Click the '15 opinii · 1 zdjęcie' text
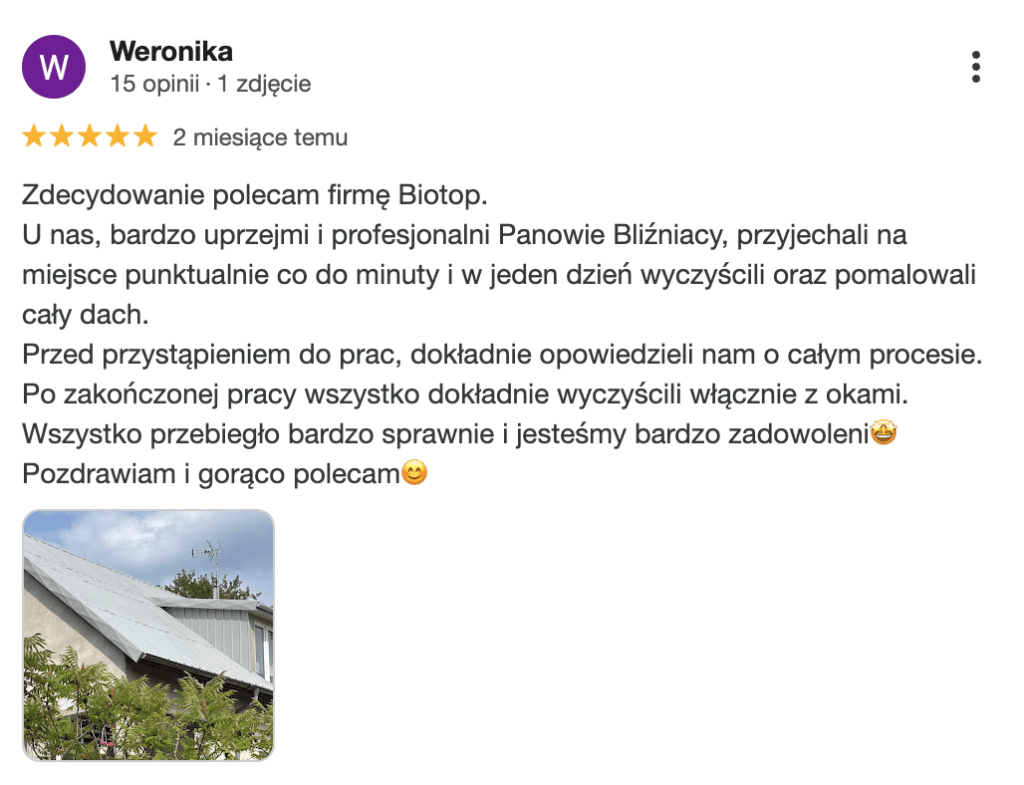 click(211, 84)
